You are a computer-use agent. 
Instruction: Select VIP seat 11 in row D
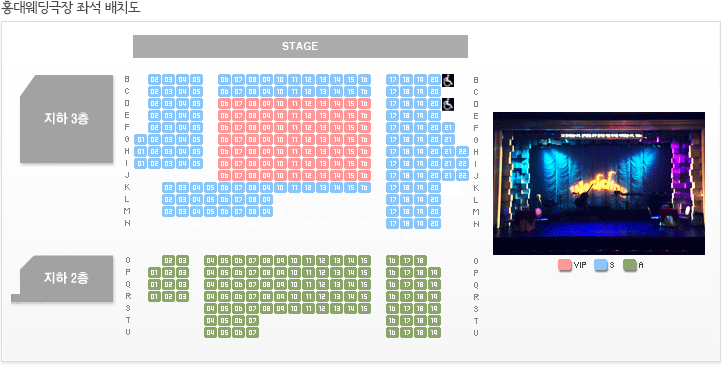pyautogui.click(x=294, y=104)
